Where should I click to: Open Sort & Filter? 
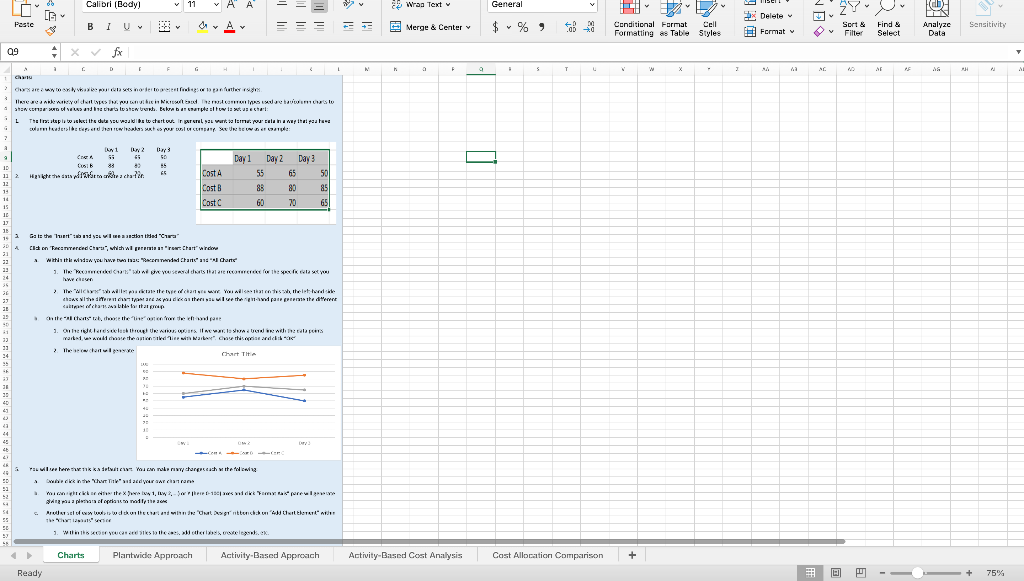[x=853, y=18]
